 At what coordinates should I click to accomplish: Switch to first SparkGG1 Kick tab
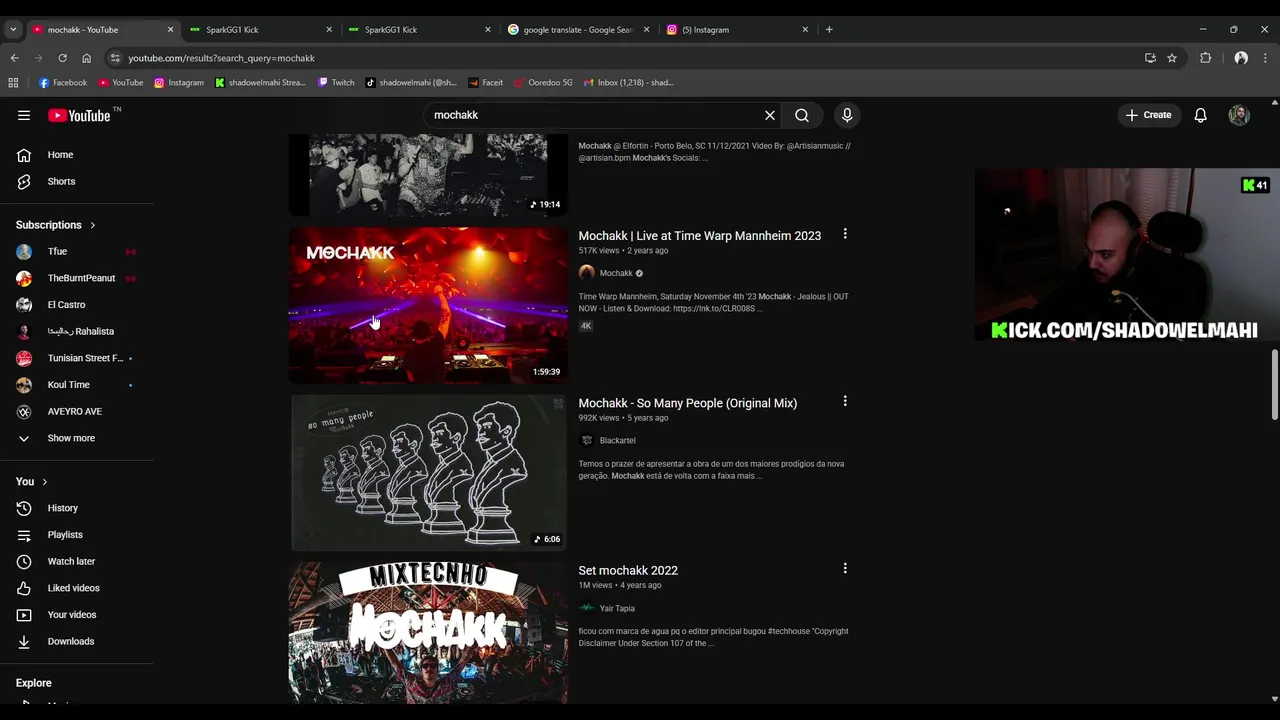point(262,30)
